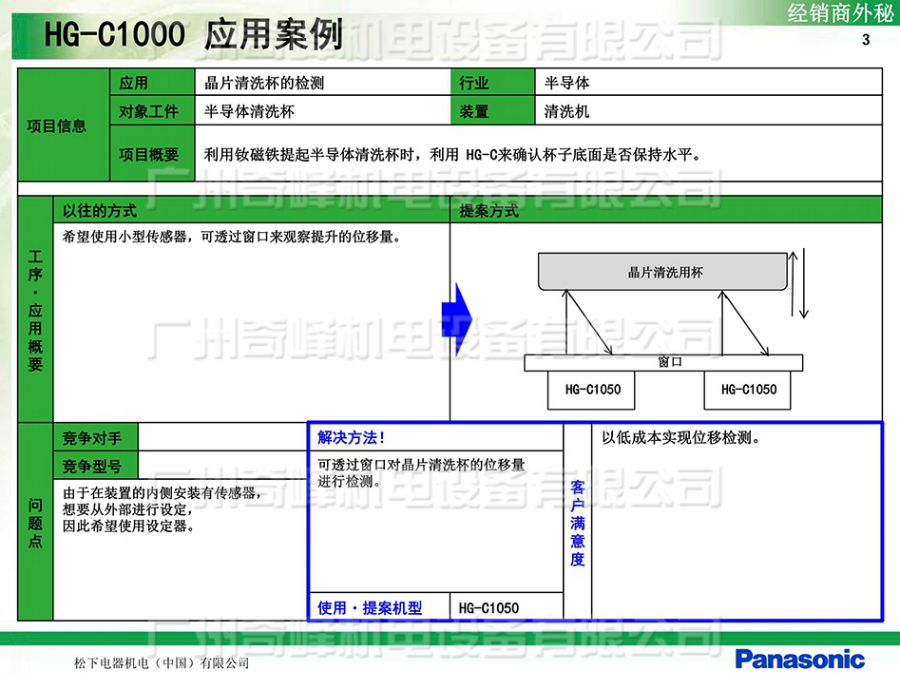Image resolution: width=900 pixels, height=674 pixels.
Task: Click the empty 竞争型号 value field
Action: [x=222, y=466]
